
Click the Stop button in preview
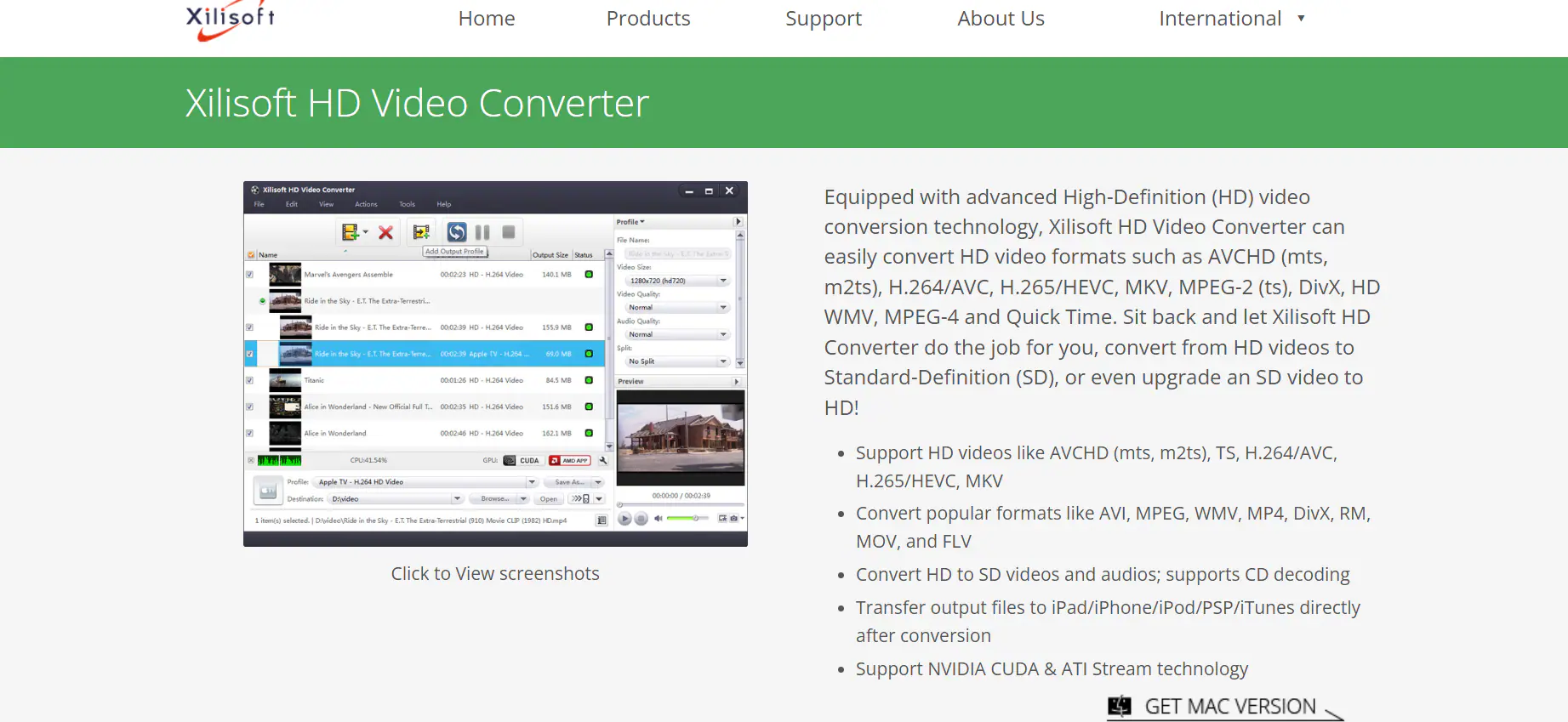[x=641, y=519]
